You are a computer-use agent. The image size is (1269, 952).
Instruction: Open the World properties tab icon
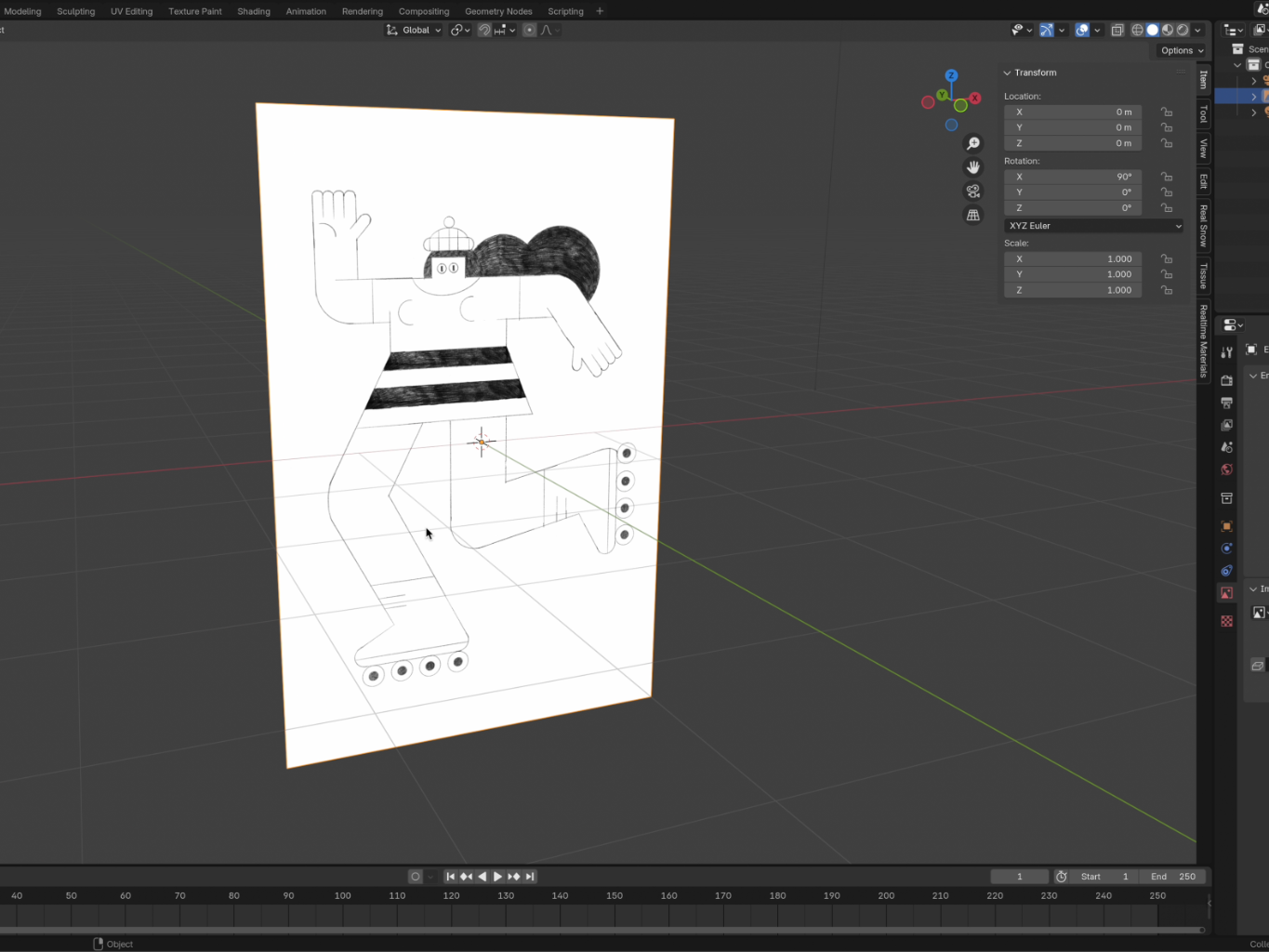1226,469
